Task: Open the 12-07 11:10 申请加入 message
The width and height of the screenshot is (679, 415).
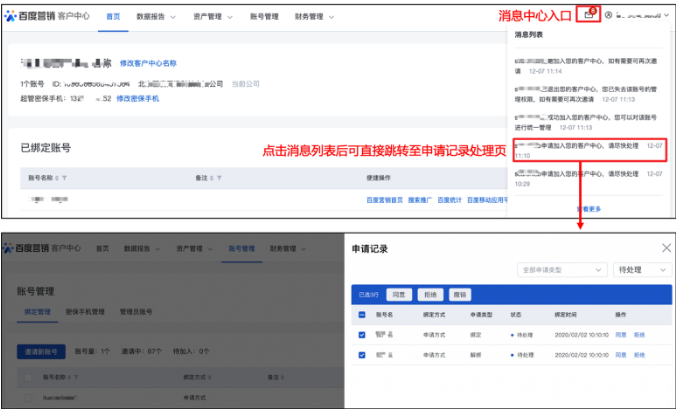Action: (588, 150)
